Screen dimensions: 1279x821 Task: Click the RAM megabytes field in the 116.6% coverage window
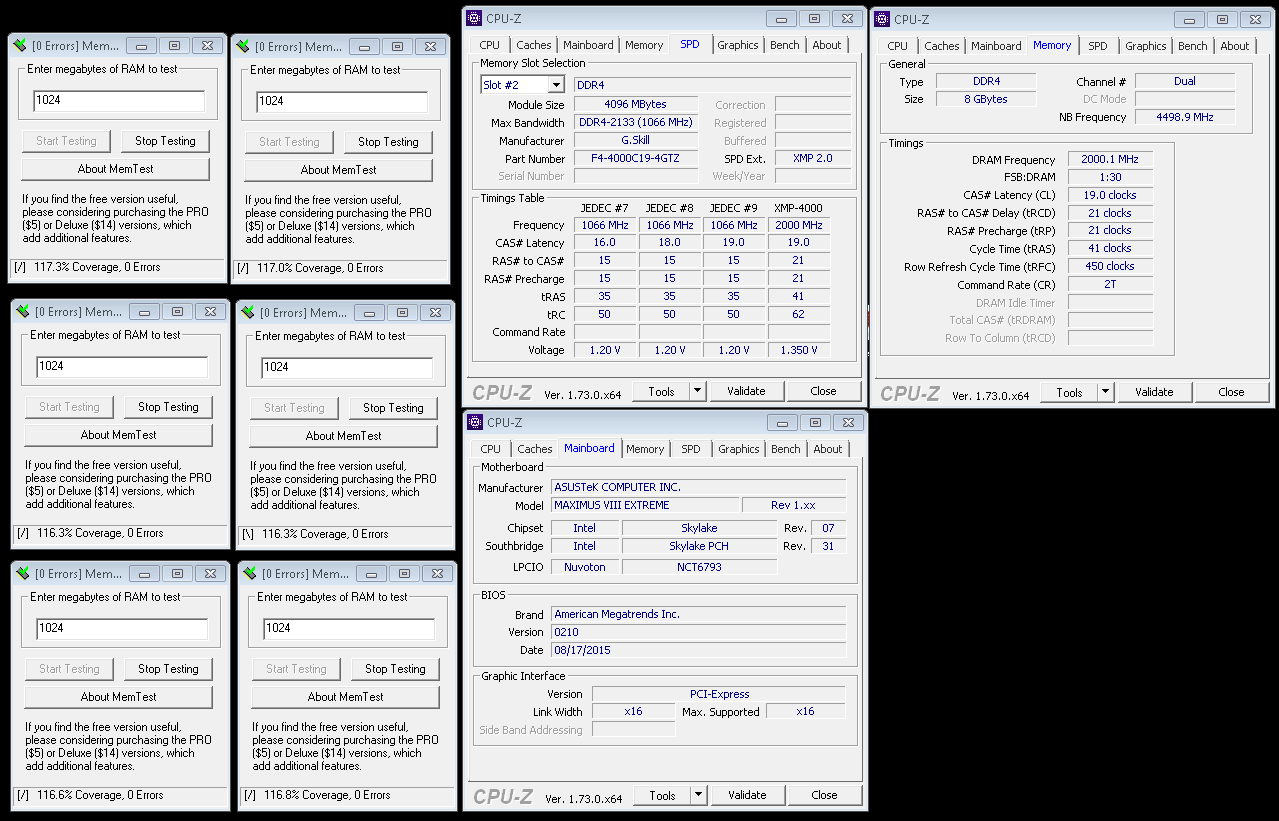coord(122,628)
